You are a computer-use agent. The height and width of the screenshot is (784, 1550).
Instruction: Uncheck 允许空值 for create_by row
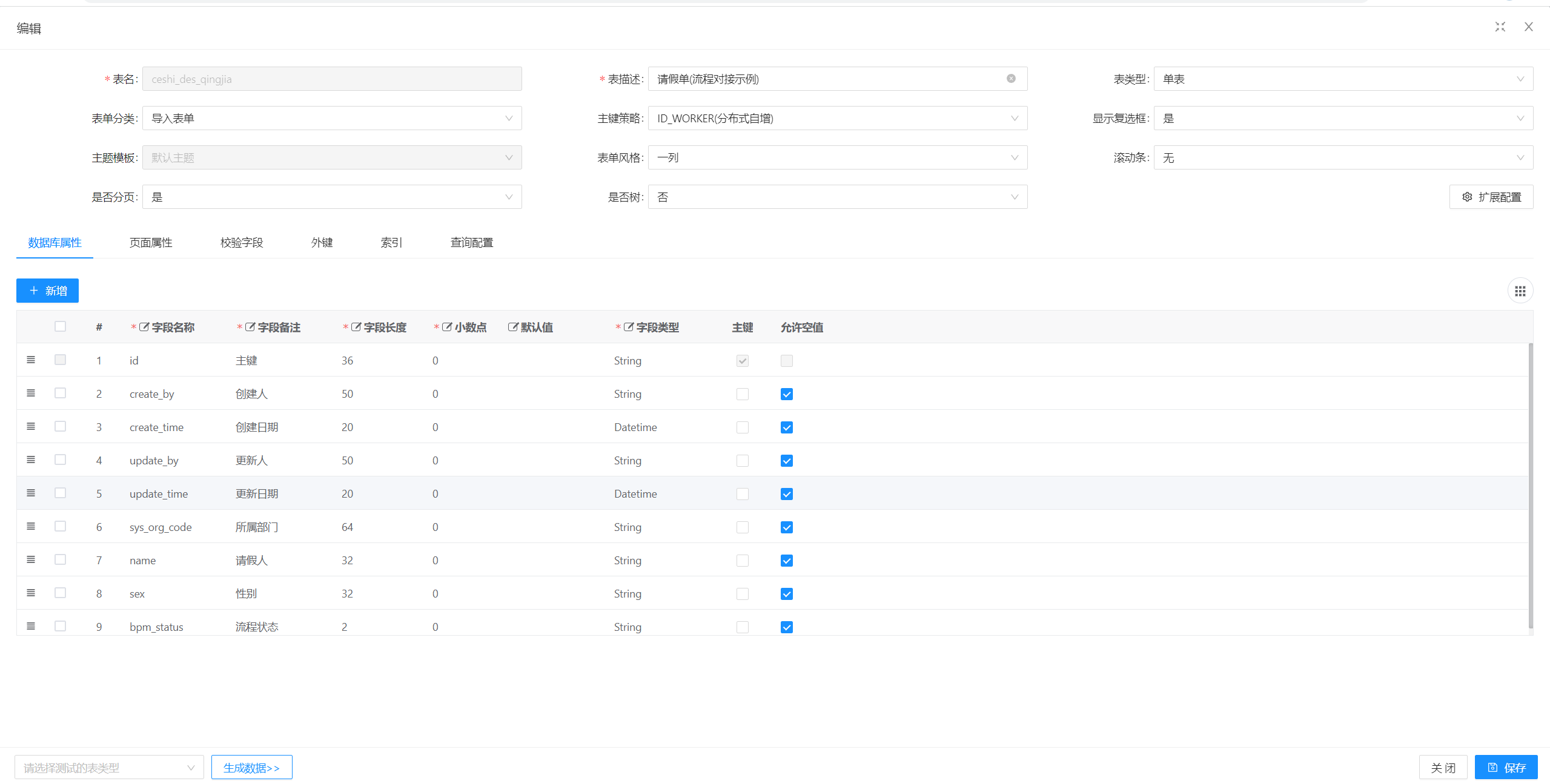click(786, 394)
